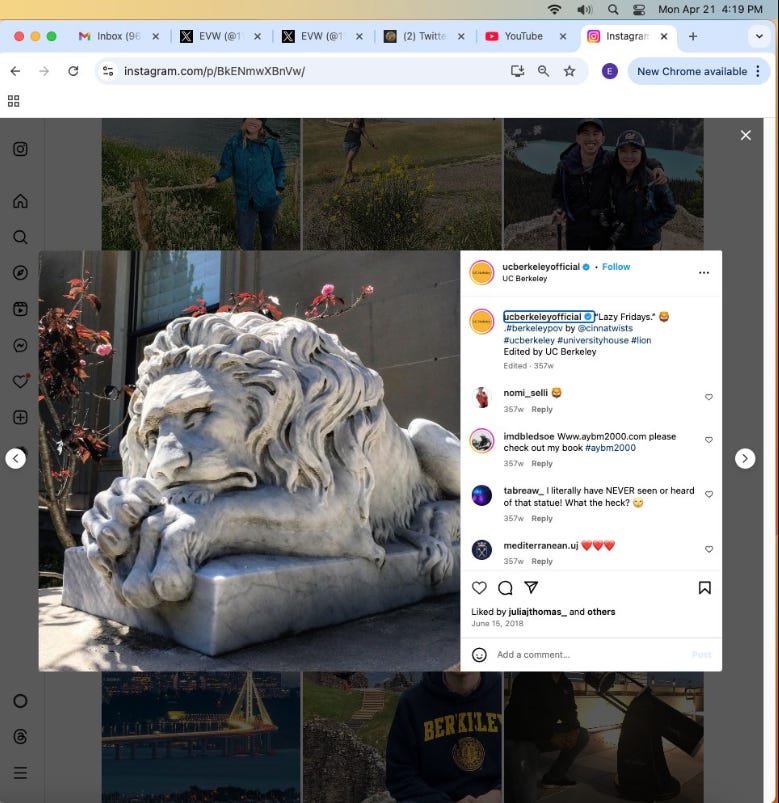Bookmark this page with star icon
Viewport: 779px width, 803px height.
pyautogui.click(x=569, y=71)
